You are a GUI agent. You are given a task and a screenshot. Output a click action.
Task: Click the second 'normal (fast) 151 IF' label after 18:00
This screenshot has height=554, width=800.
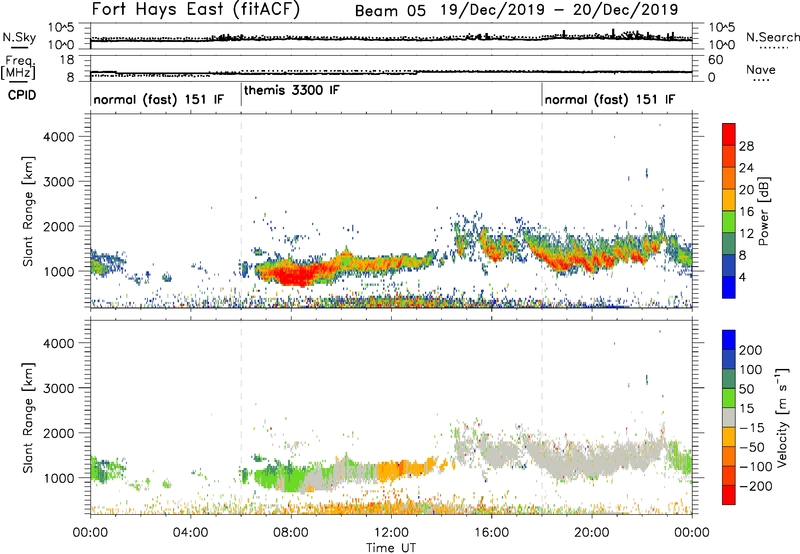[x=610, y=100]
